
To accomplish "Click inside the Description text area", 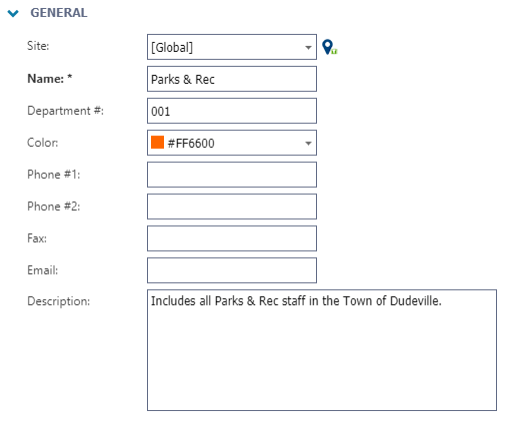I will click(322, 350).
